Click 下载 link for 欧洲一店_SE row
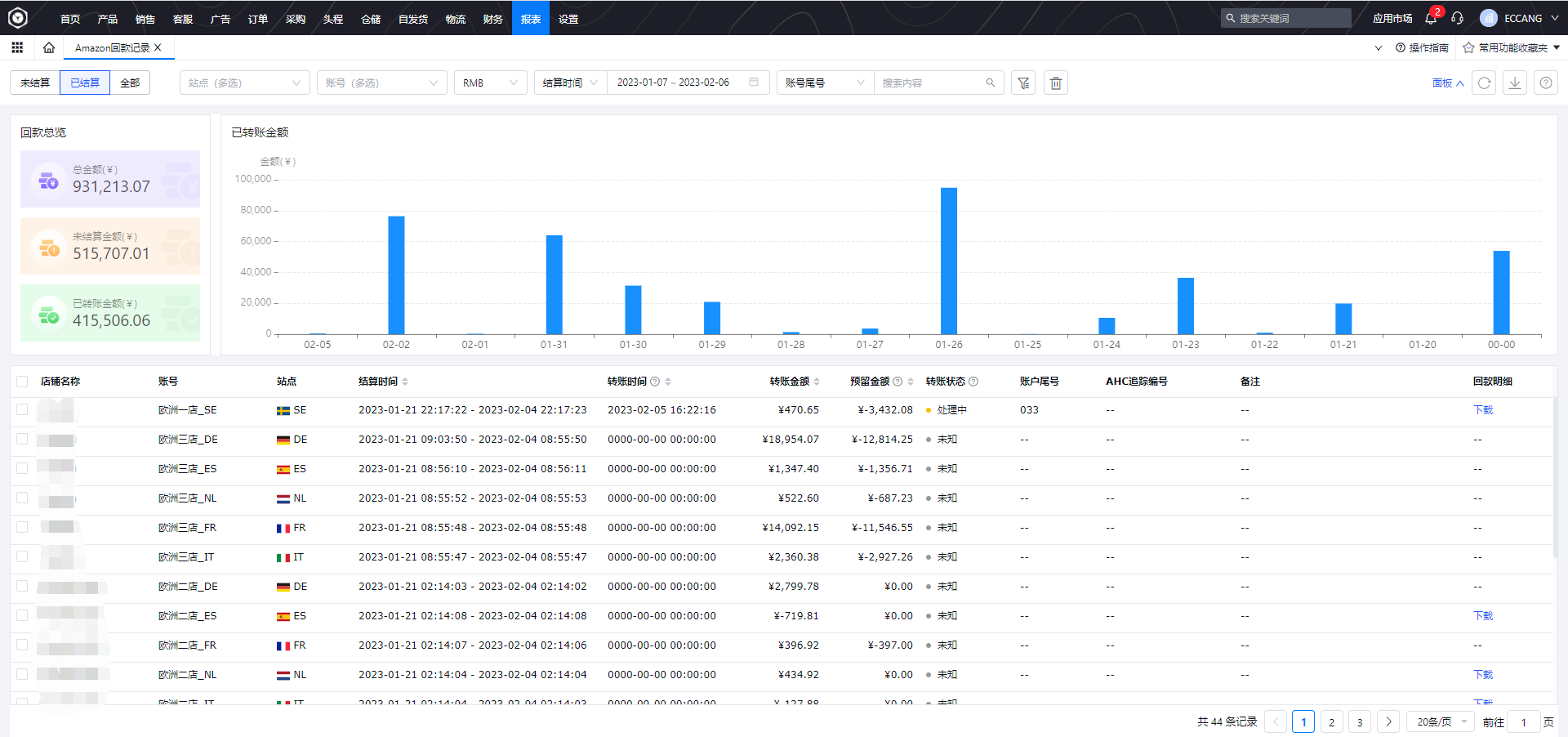 1482,410
